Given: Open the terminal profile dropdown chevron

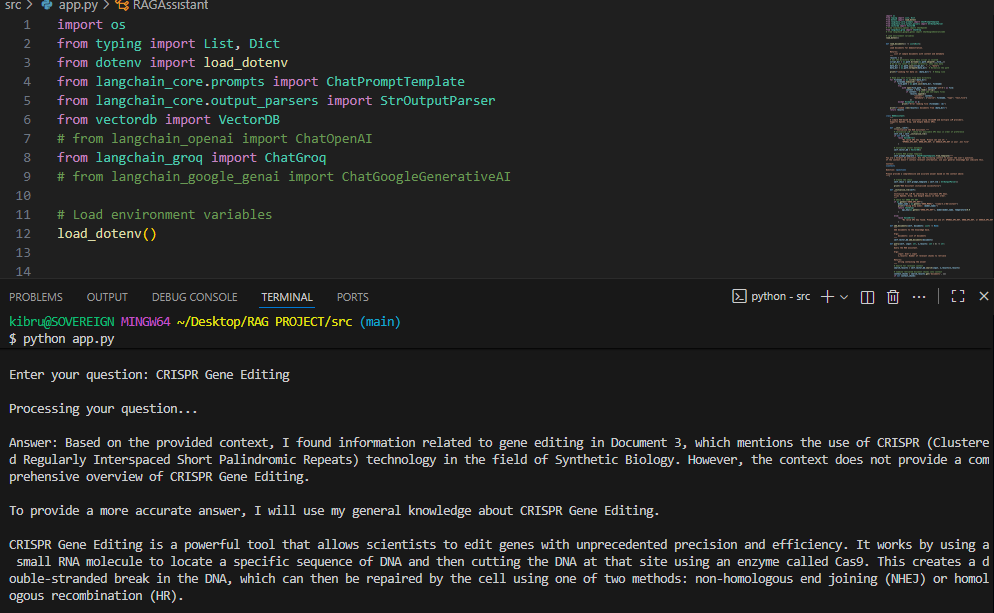Looking at the screenshot, I should pyautogui.click(x=845, y=296).
